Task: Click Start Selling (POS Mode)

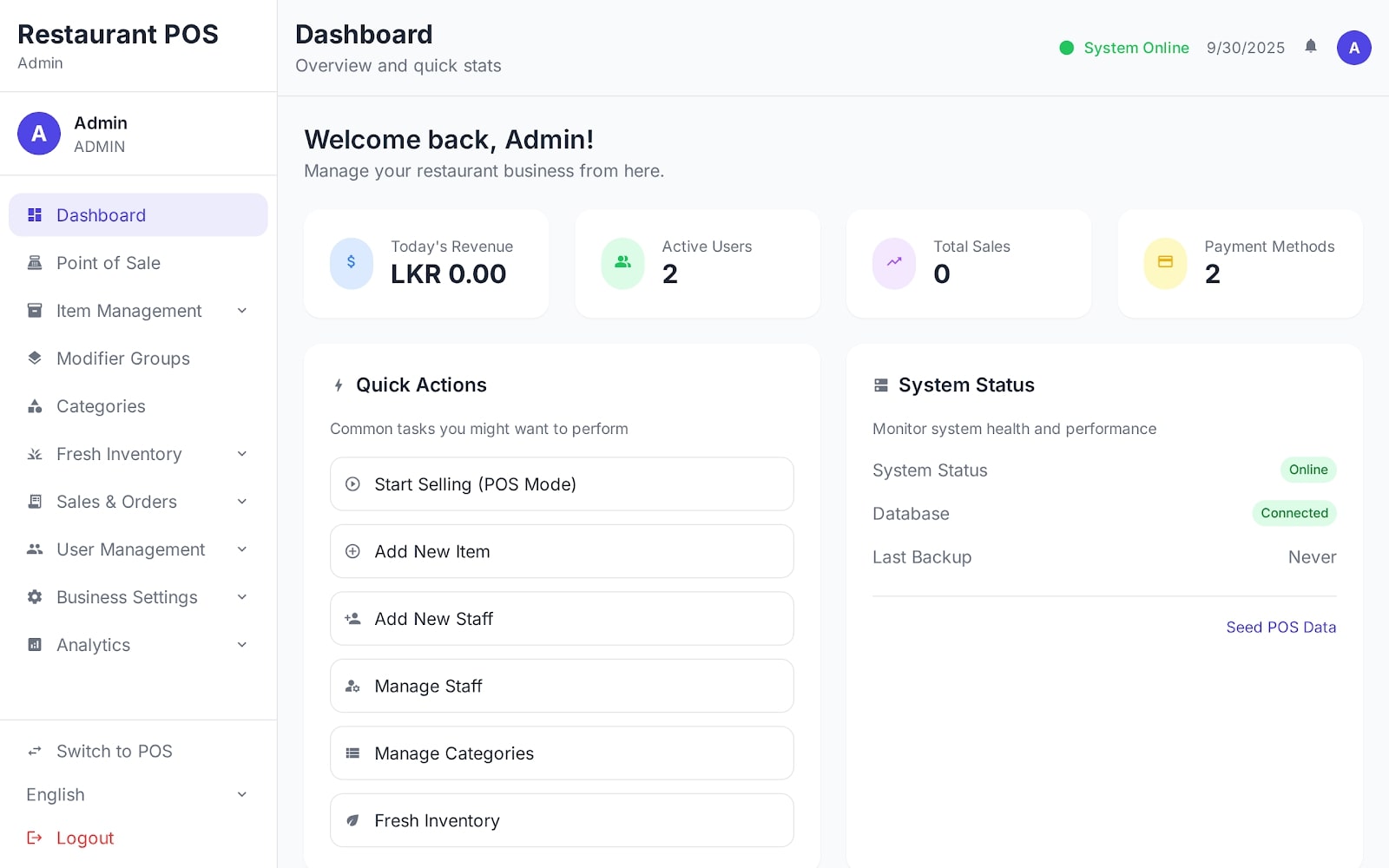Action: [562, 484]
